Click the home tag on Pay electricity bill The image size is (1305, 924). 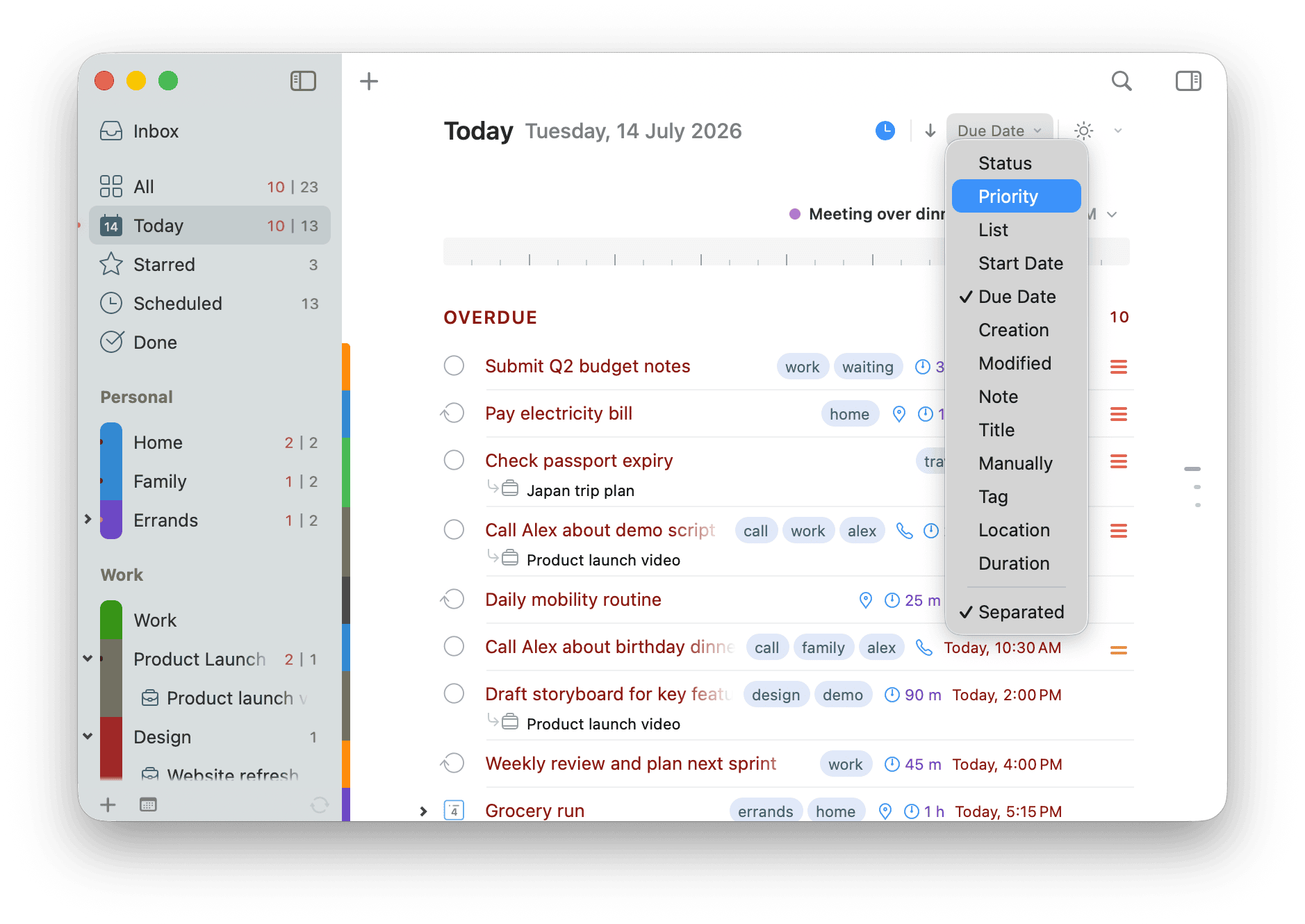[849, 414]
